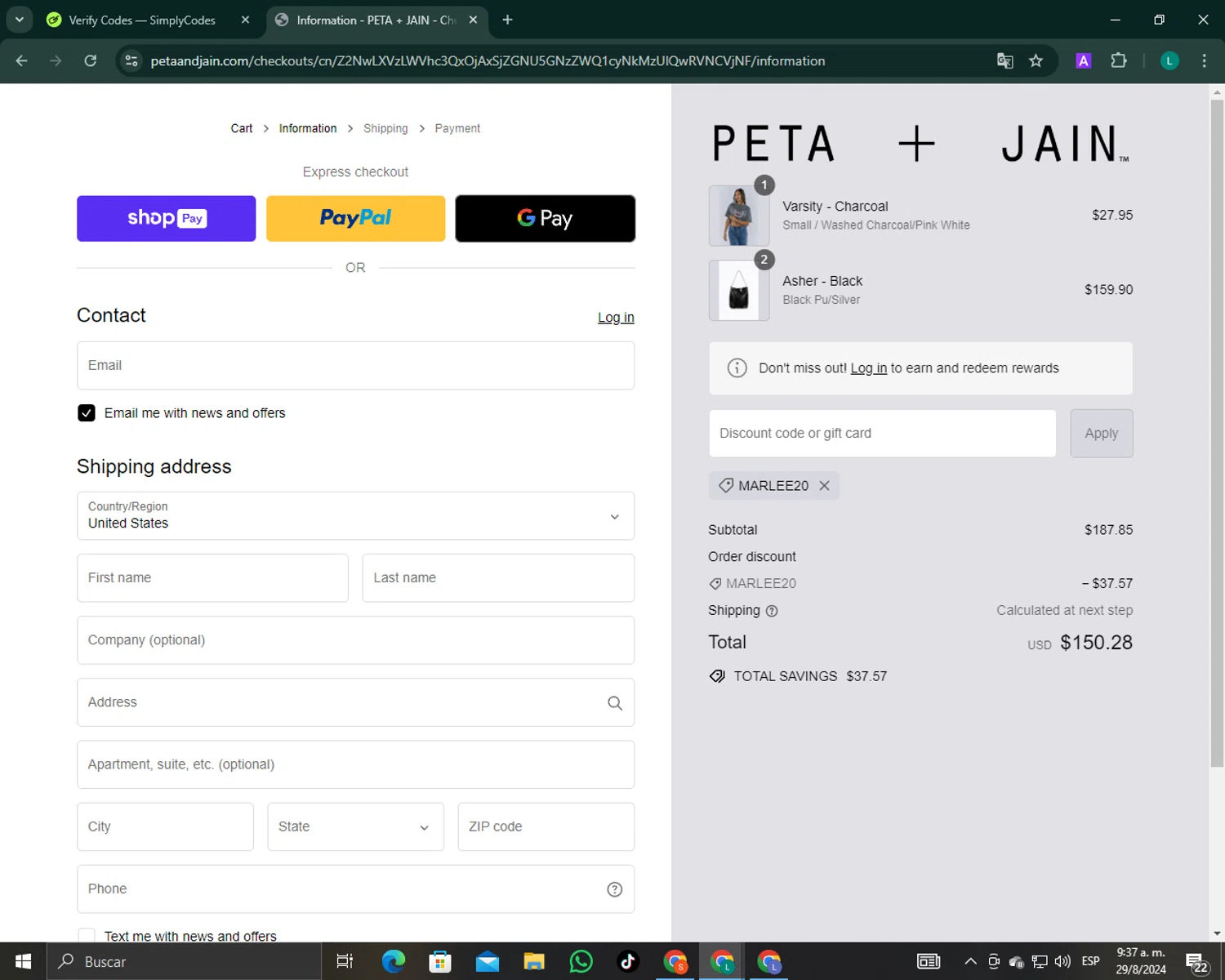Pay with Shop Pay button
Image resolution: width=1225 pixels, height=980 pixels.
(x=167, y=218)
